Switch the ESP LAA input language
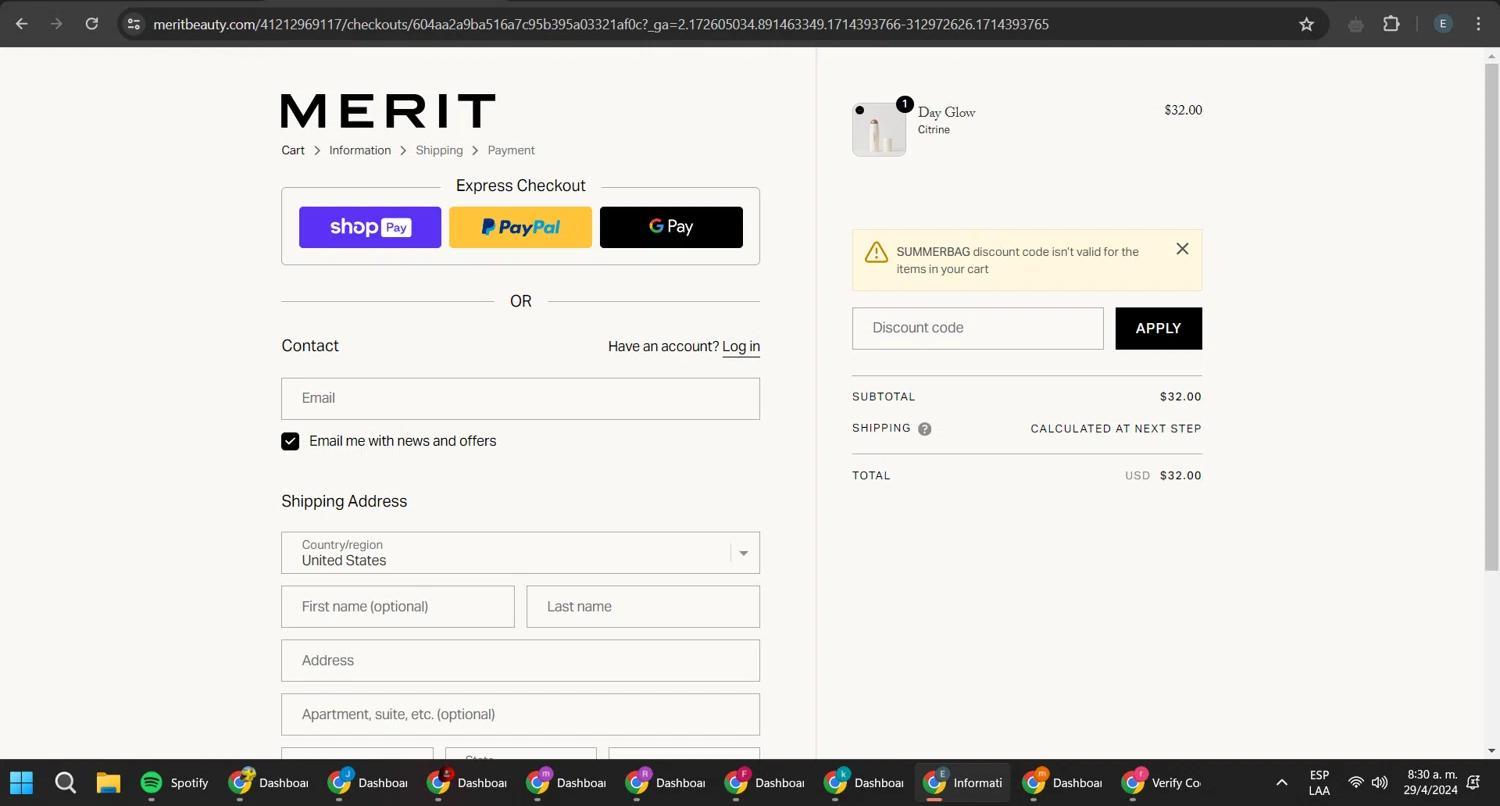 tap(1319, 782)
